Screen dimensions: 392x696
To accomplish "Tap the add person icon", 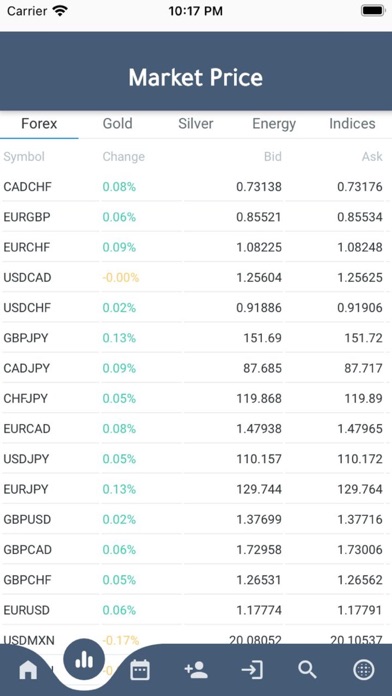I will [196, 669].
